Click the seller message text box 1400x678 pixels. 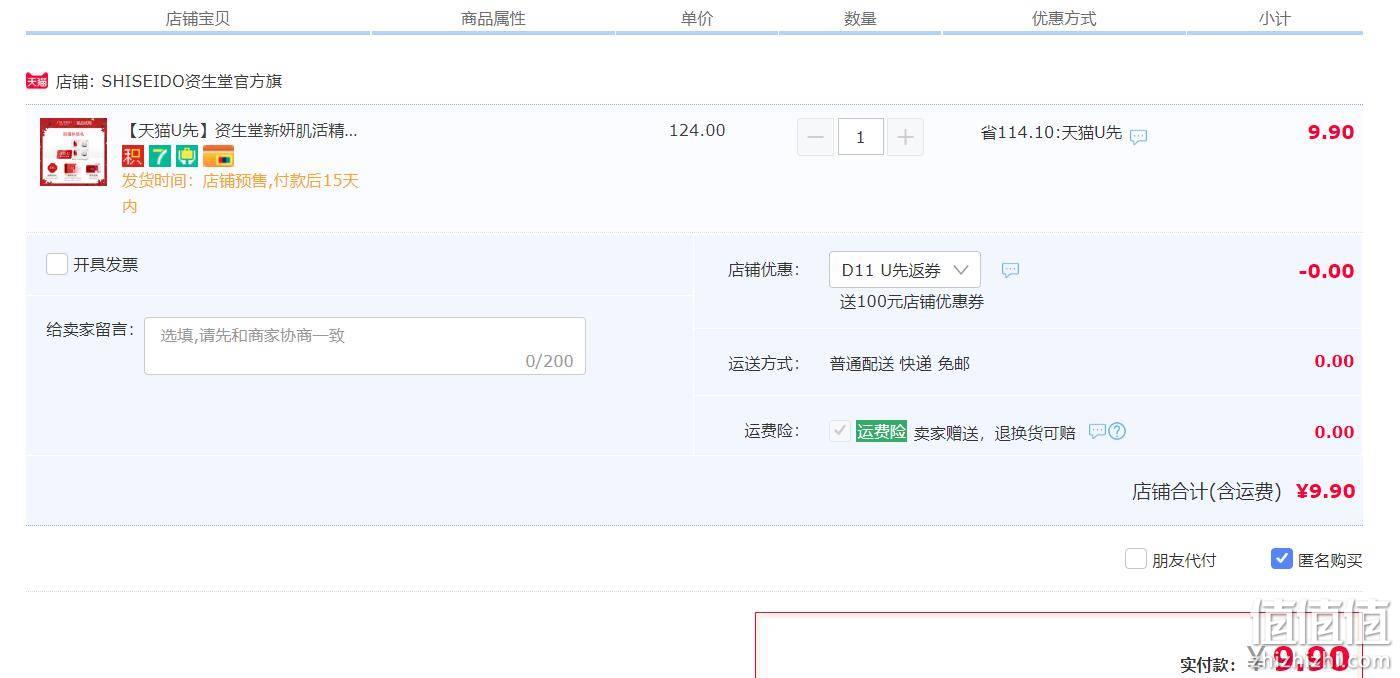point(365,346)
